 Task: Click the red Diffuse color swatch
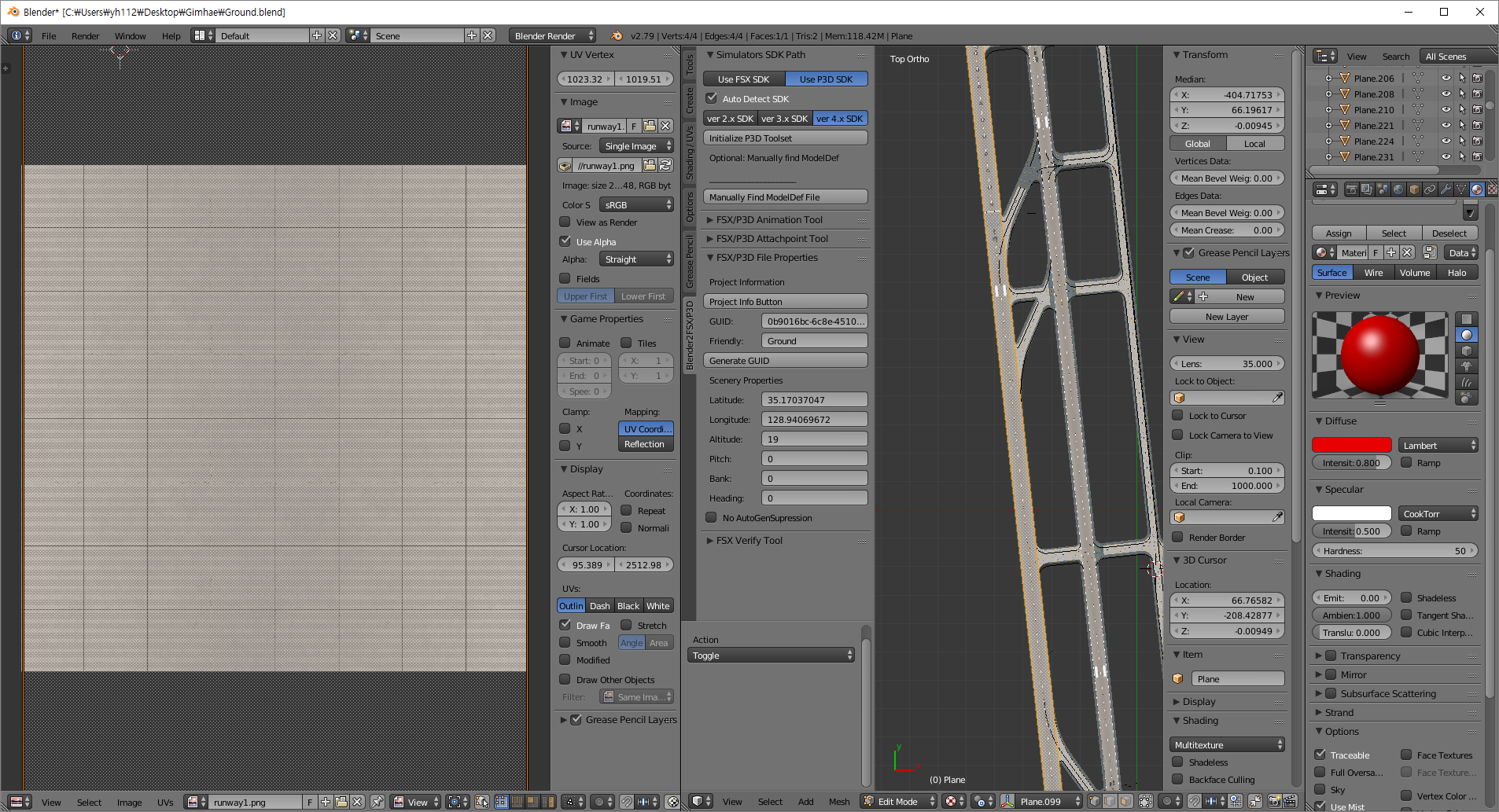(1351, 445)
